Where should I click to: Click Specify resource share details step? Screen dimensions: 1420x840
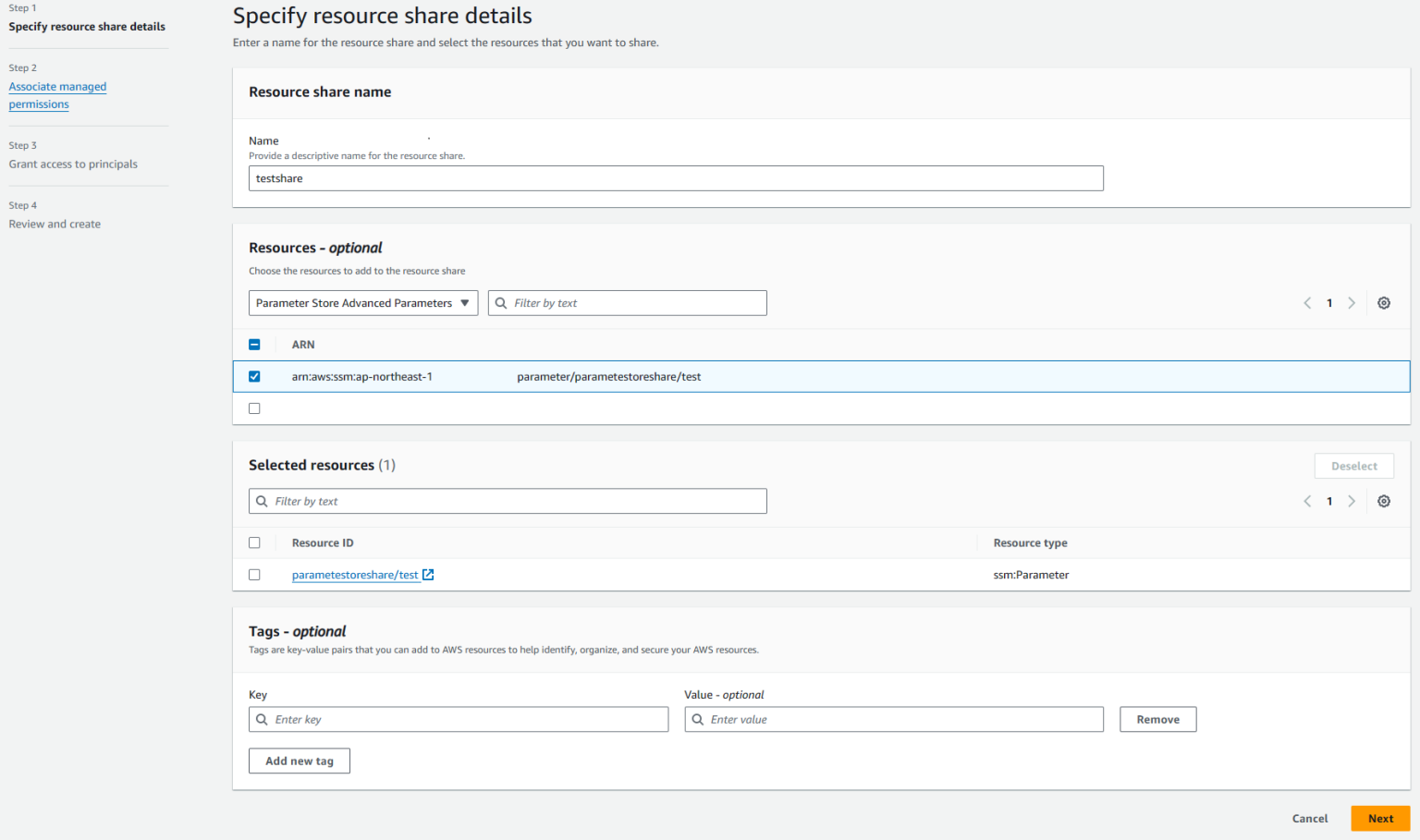click(x=87, y=27)
